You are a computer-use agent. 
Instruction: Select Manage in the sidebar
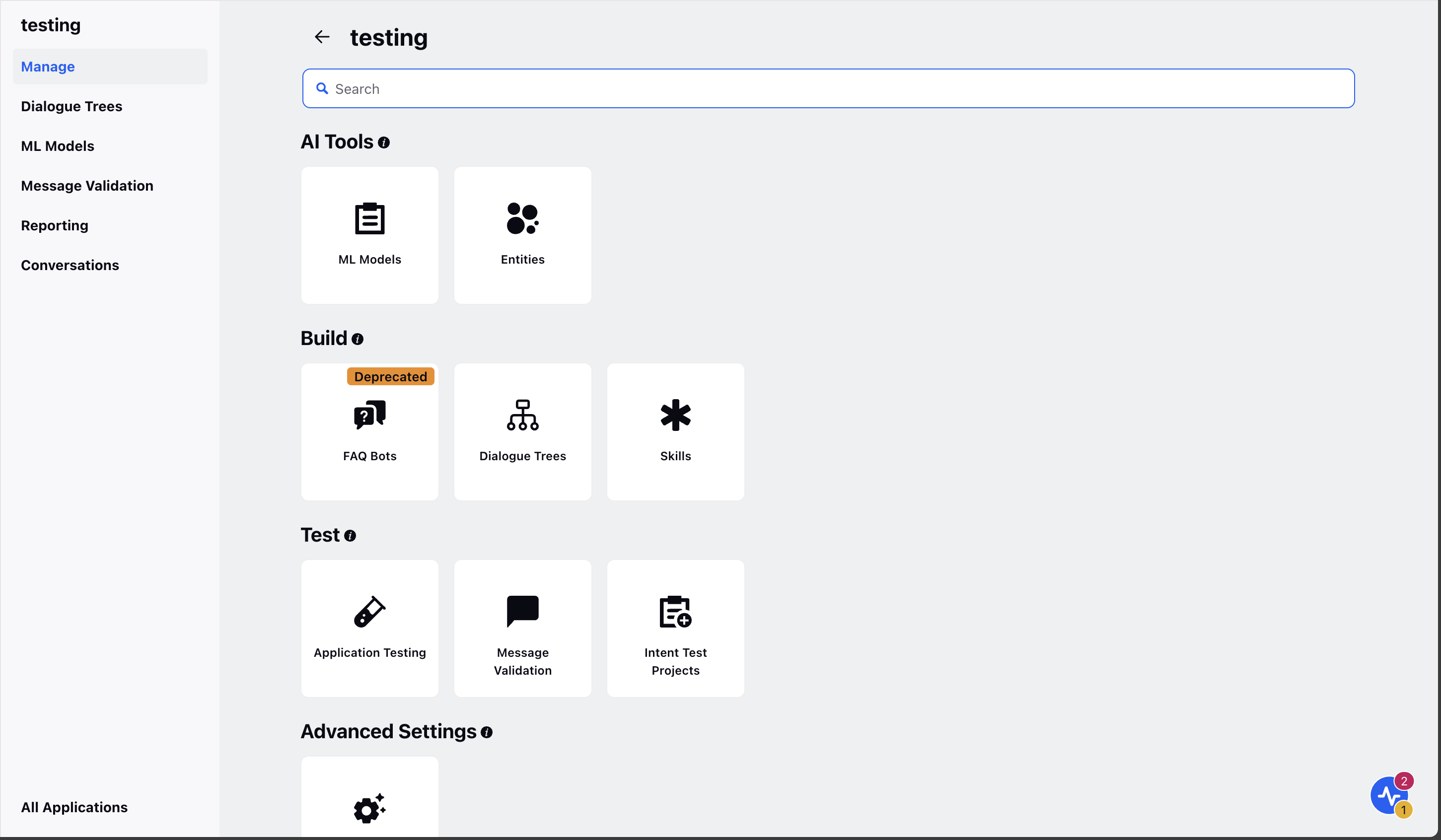pos(110,67)
